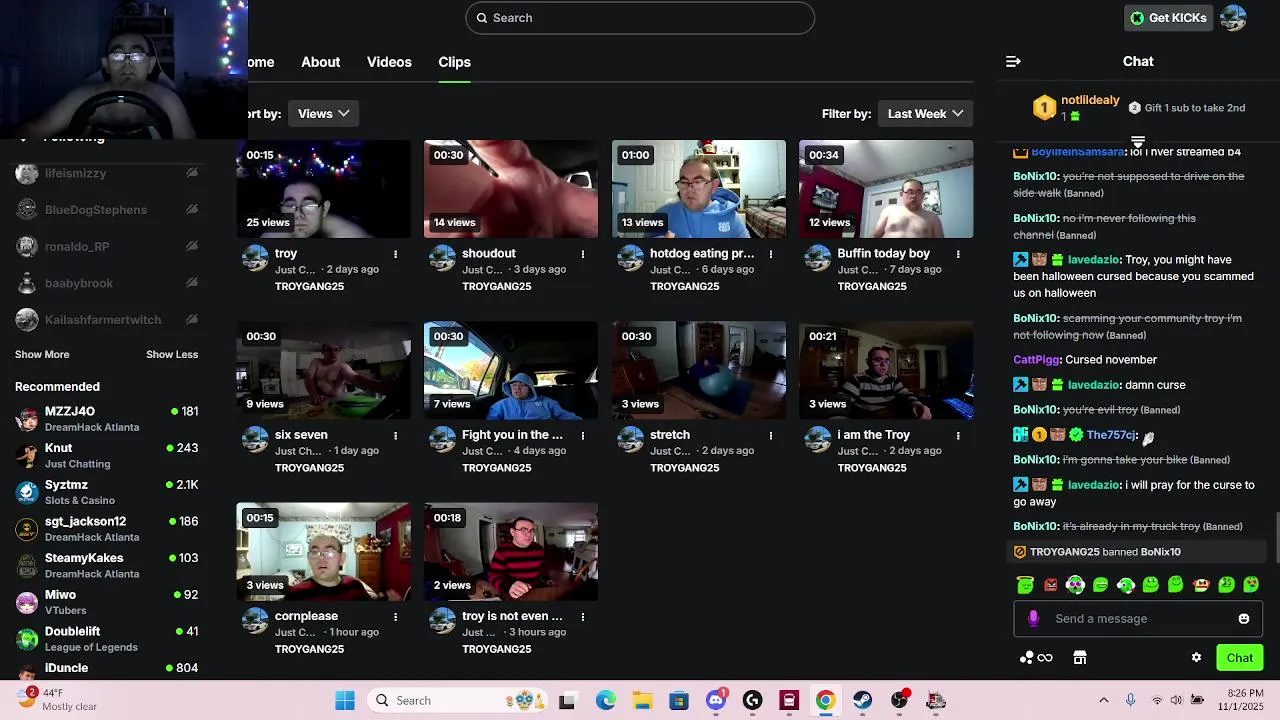Open options menu for i am the Troy clip
Screen dimensions: 1280x720
point(958,435)
